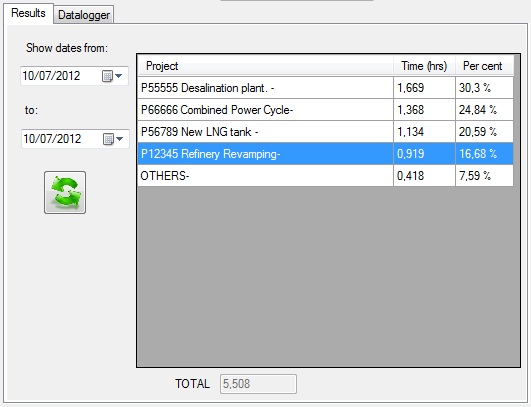Click the 1,669 time cell
The height and width of the screenshot is (407, 531).
(x=424, y=88)
